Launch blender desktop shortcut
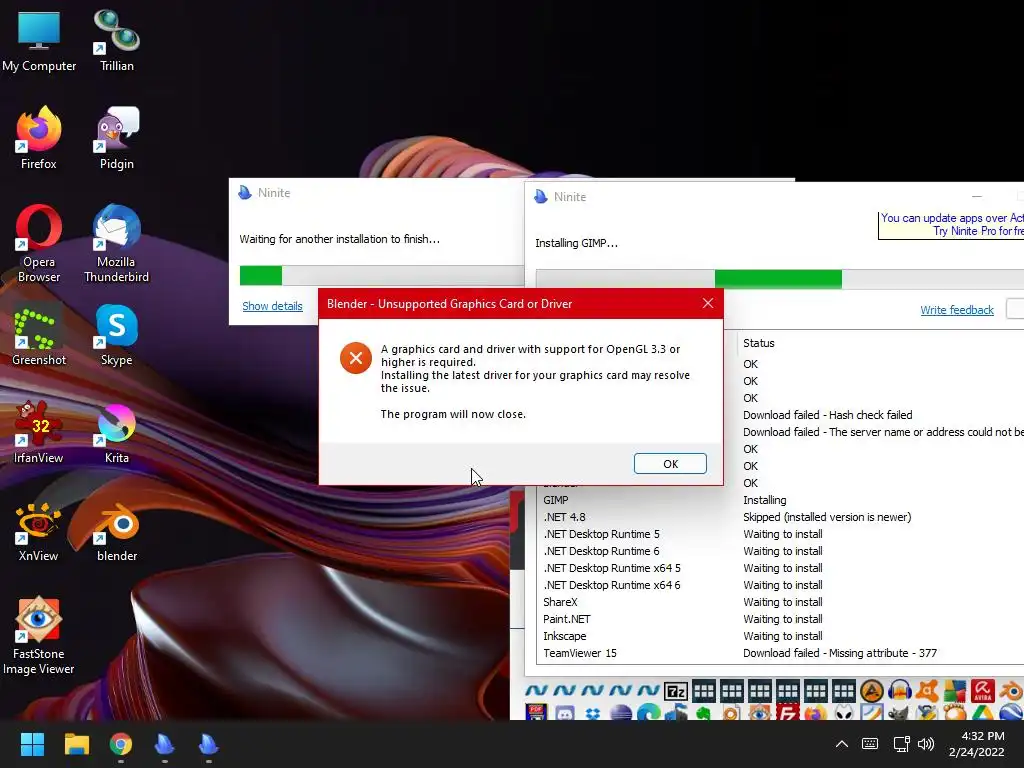Viewport: 1024px width, 768px height. (x=117, y=532)
